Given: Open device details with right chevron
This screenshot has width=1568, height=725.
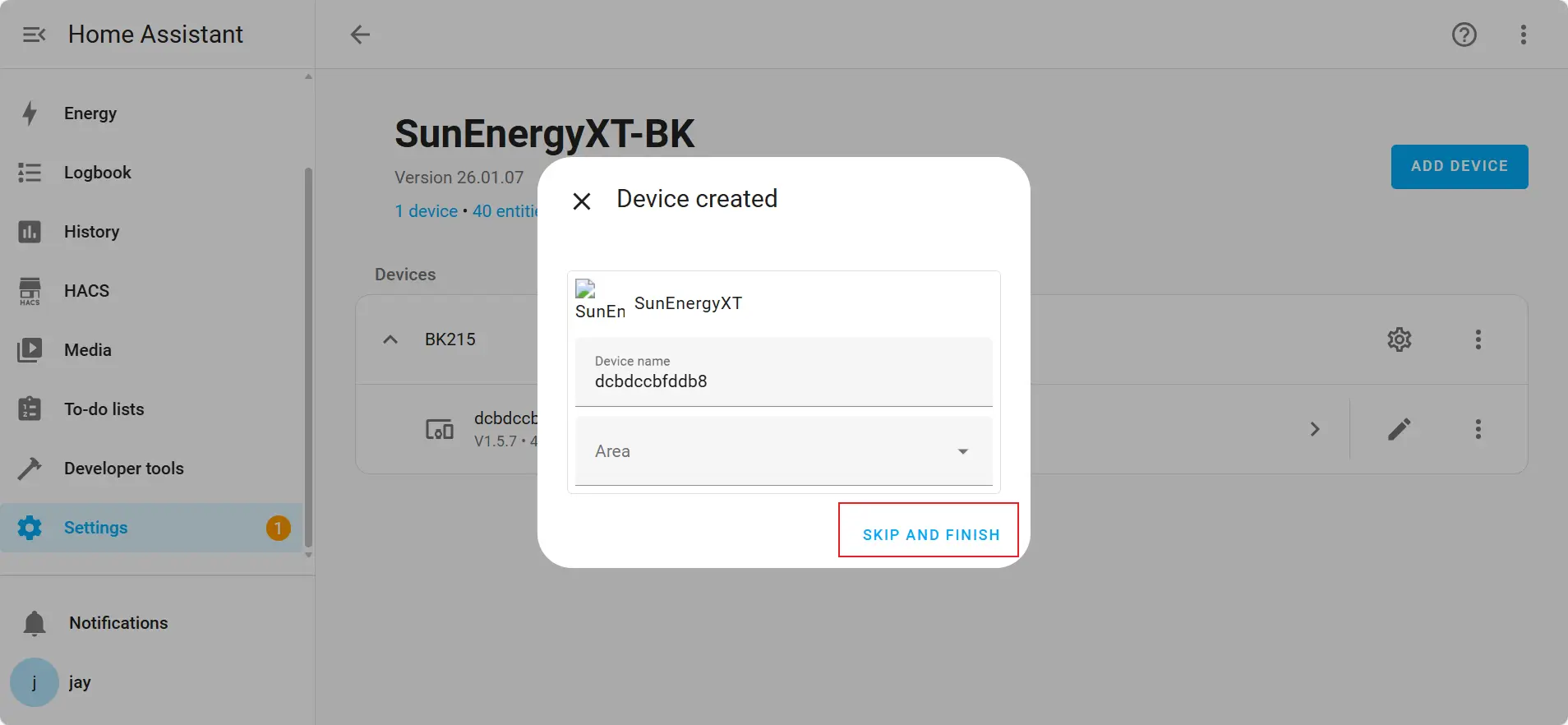Looking at the screenshot, I should [x=1315, y=429].
